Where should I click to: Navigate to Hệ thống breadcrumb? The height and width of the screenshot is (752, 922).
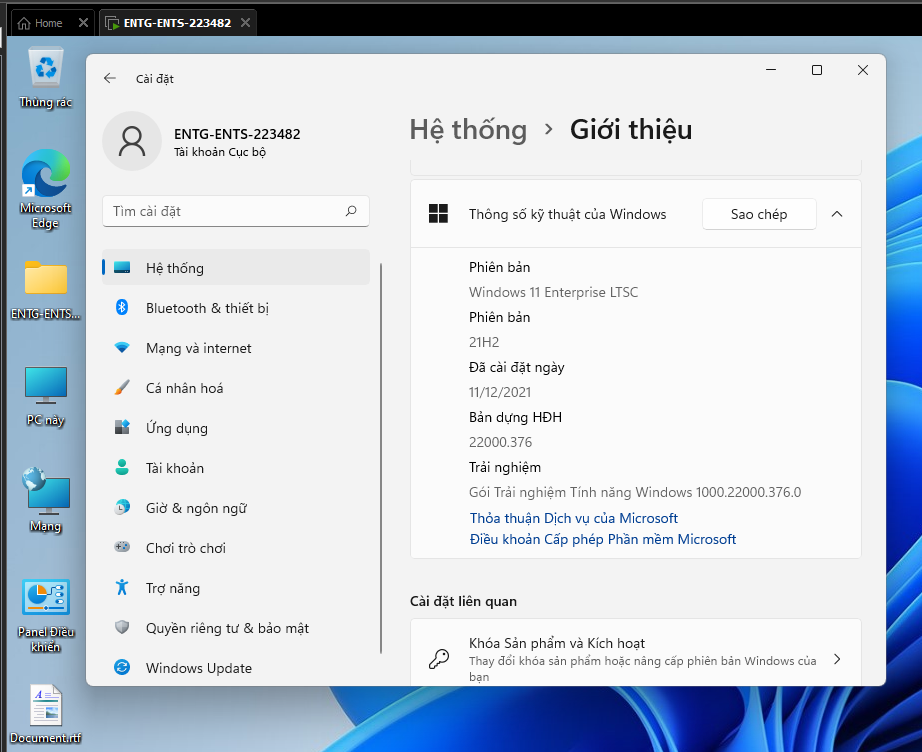coord(468,129)
